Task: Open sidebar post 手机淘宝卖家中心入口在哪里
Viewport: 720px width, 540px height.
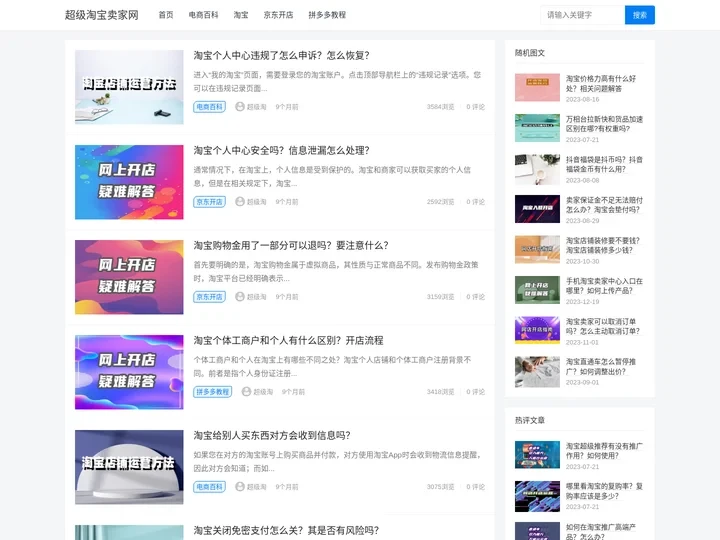Action: [x=604, y=286]
